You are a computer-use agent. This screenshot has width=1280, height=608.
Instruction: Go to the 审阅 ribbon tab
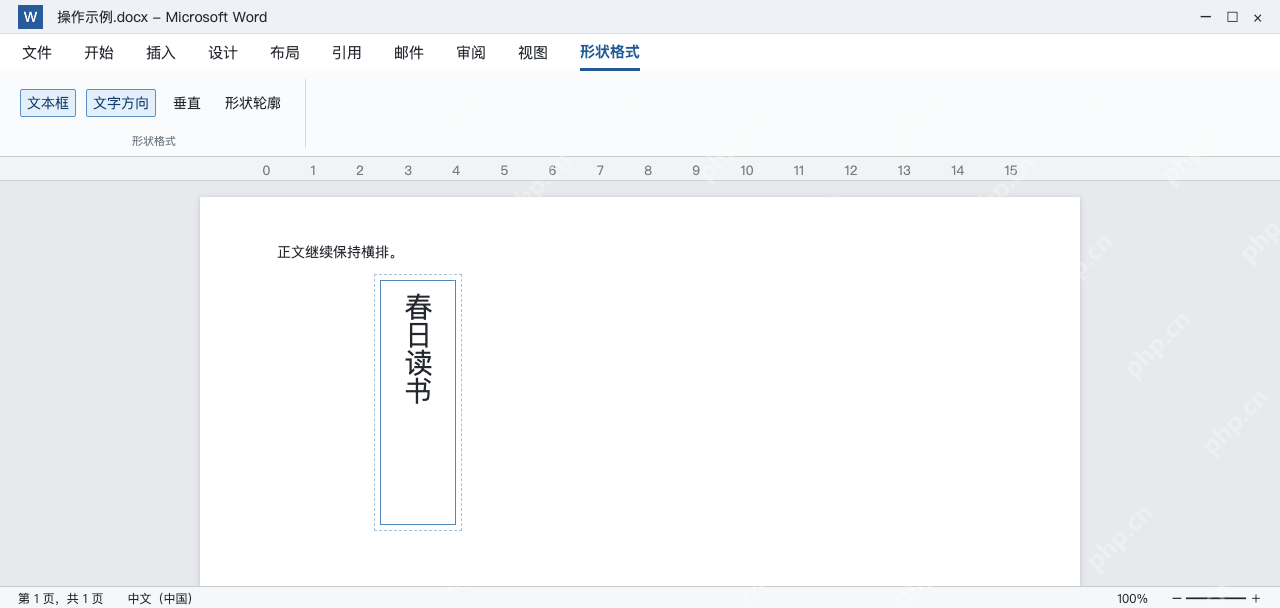click(471, 53)
